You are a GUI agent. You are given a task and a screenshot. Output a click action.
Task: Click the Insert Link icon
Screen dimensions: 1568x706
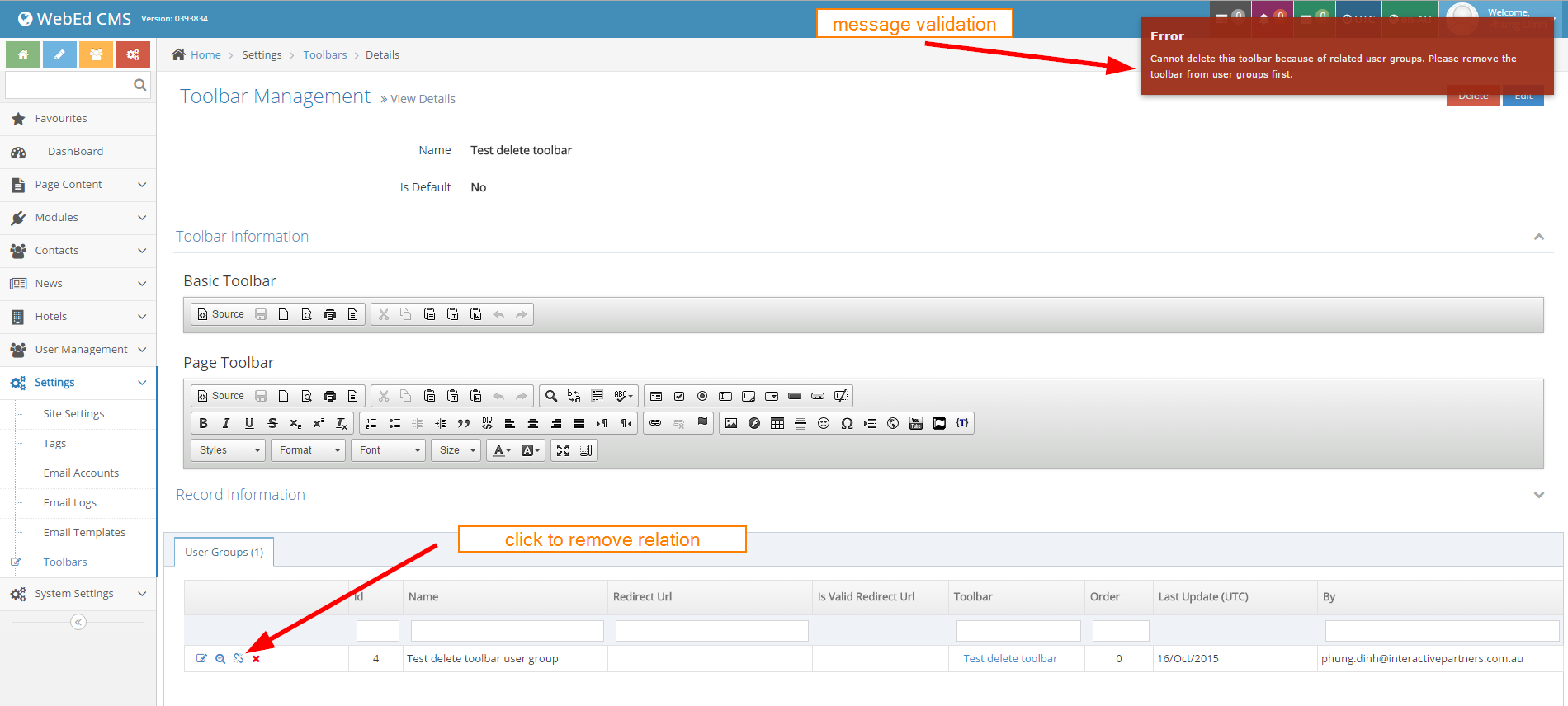pos(655,423)
